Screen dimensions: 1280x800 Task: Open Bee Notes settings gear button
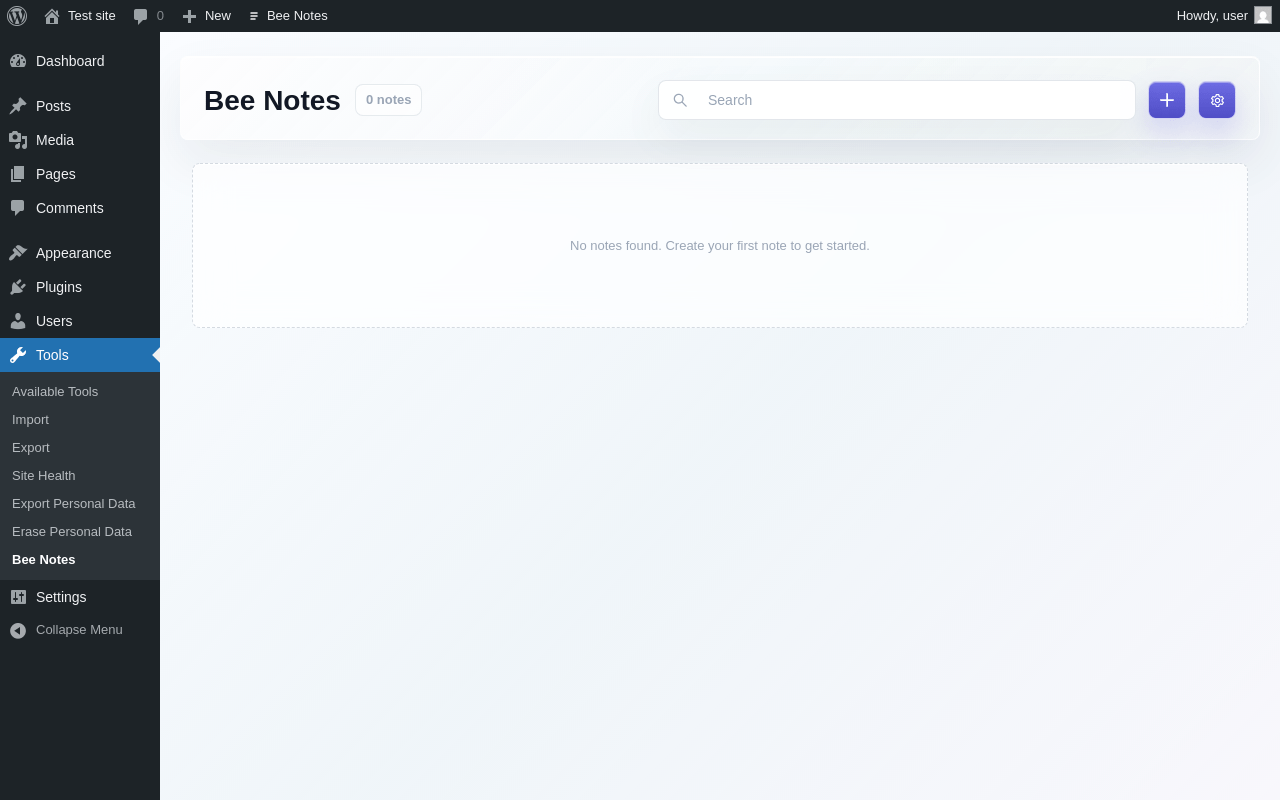pyautogui.click(x=1217, y=100)
